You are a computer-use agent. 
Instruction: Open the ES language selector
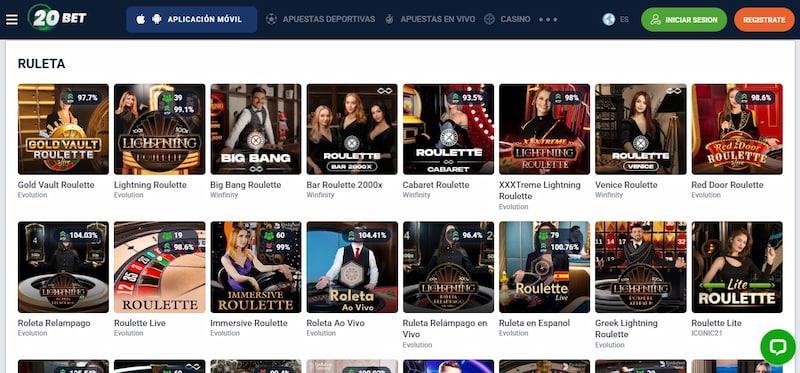pos(616,19)
